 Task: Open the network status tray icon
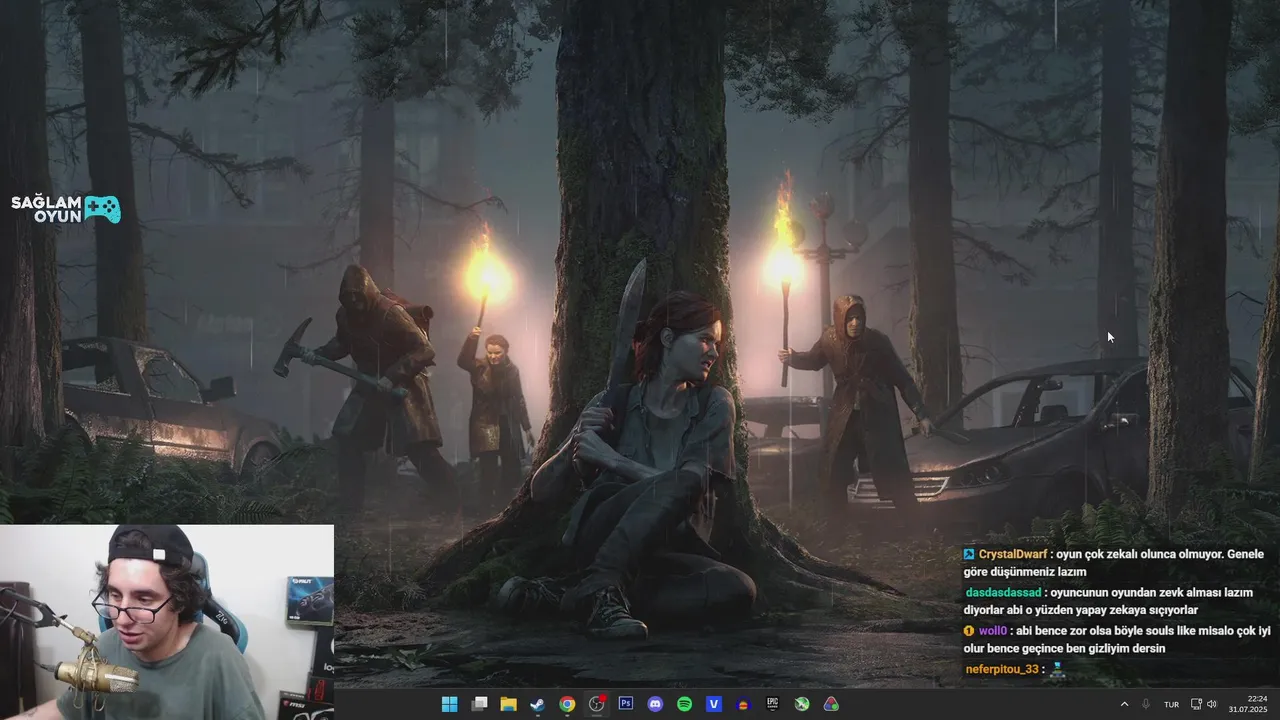[x=1196, y=704]
